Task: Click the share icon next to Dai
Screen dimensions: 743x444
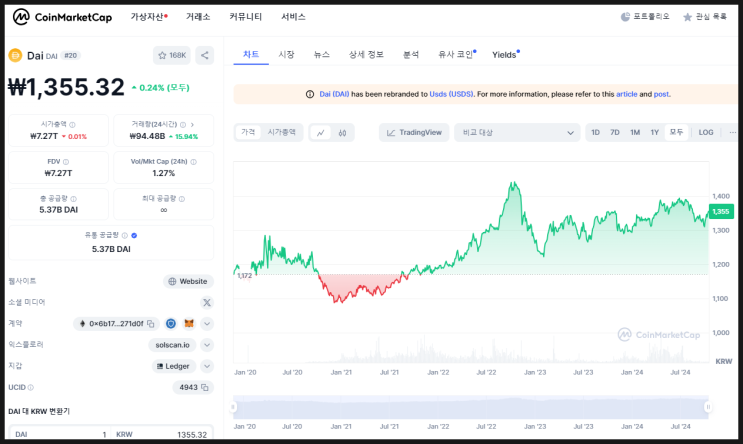Action: (x=205, y=55)
